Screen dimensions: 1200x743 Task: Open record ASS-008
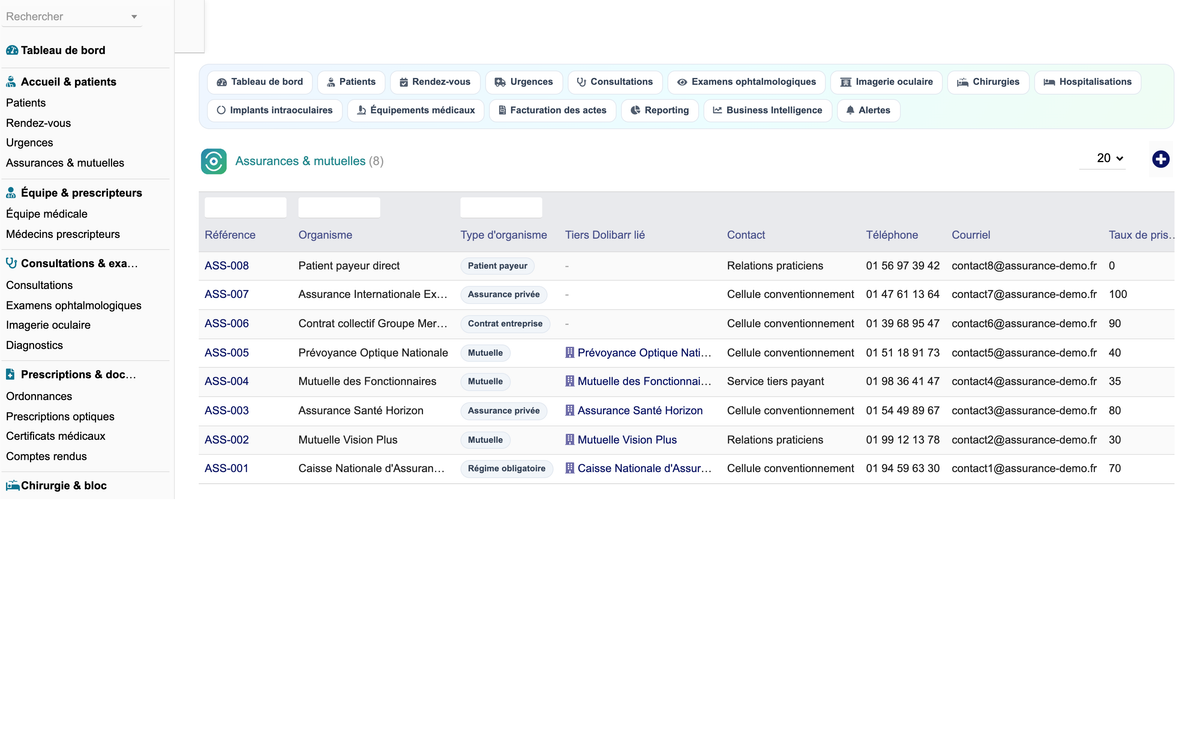pyautogui.click(x=227, y=266)
